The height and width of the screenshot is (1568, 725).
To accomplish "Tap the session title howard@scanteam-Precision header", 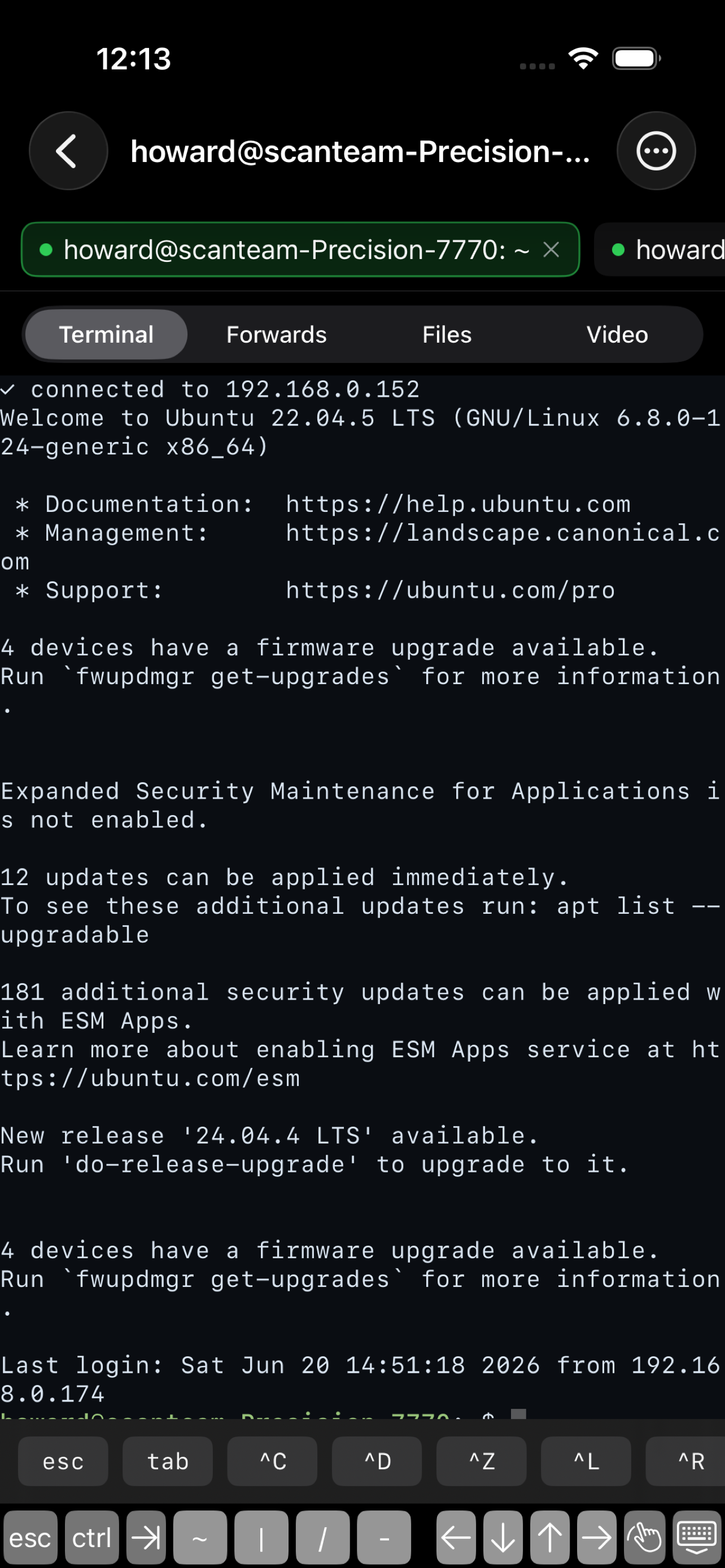I will (x=360, y=151).
